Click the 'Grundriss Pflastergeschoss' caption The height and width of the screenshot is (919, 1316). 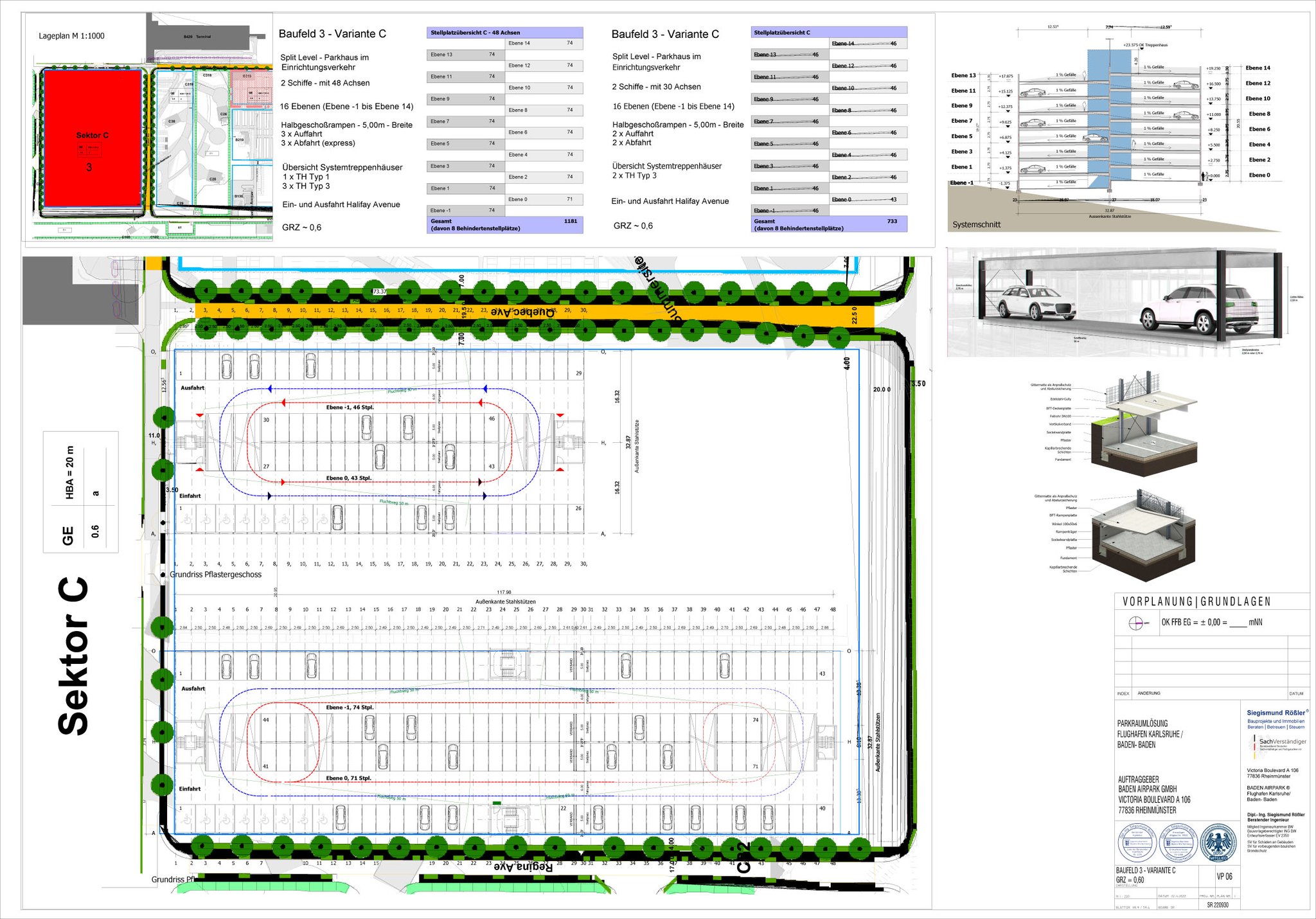click(215, 575)
